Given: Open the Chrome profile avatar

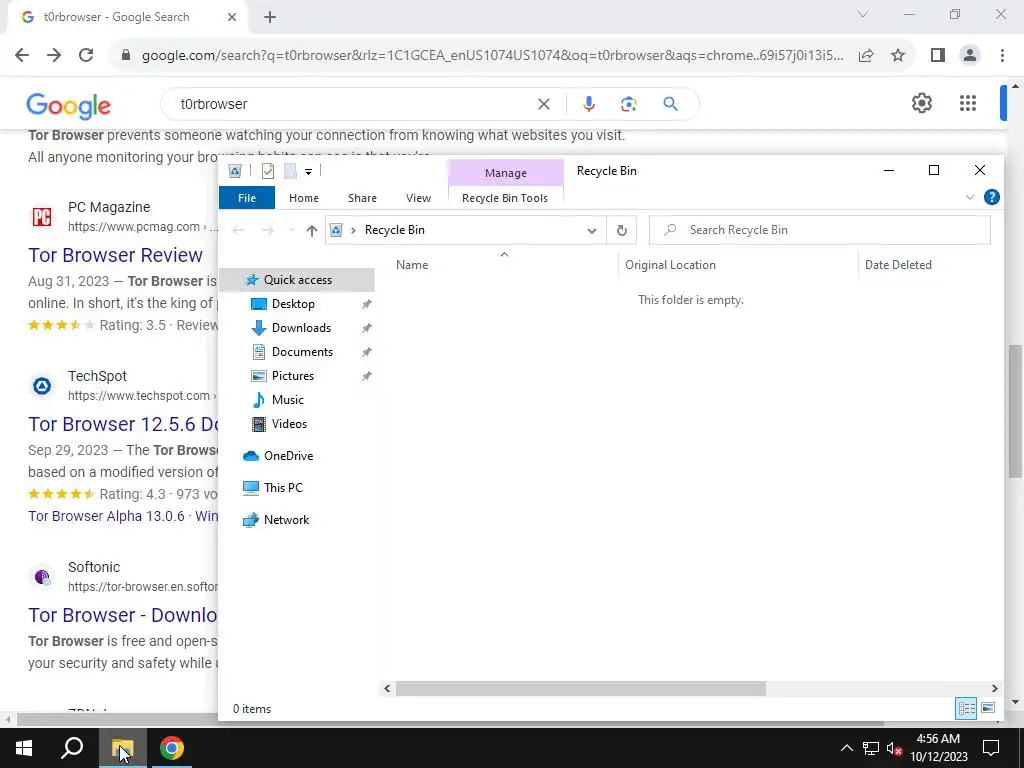Looking at the screenshot, I should (970, 56).
